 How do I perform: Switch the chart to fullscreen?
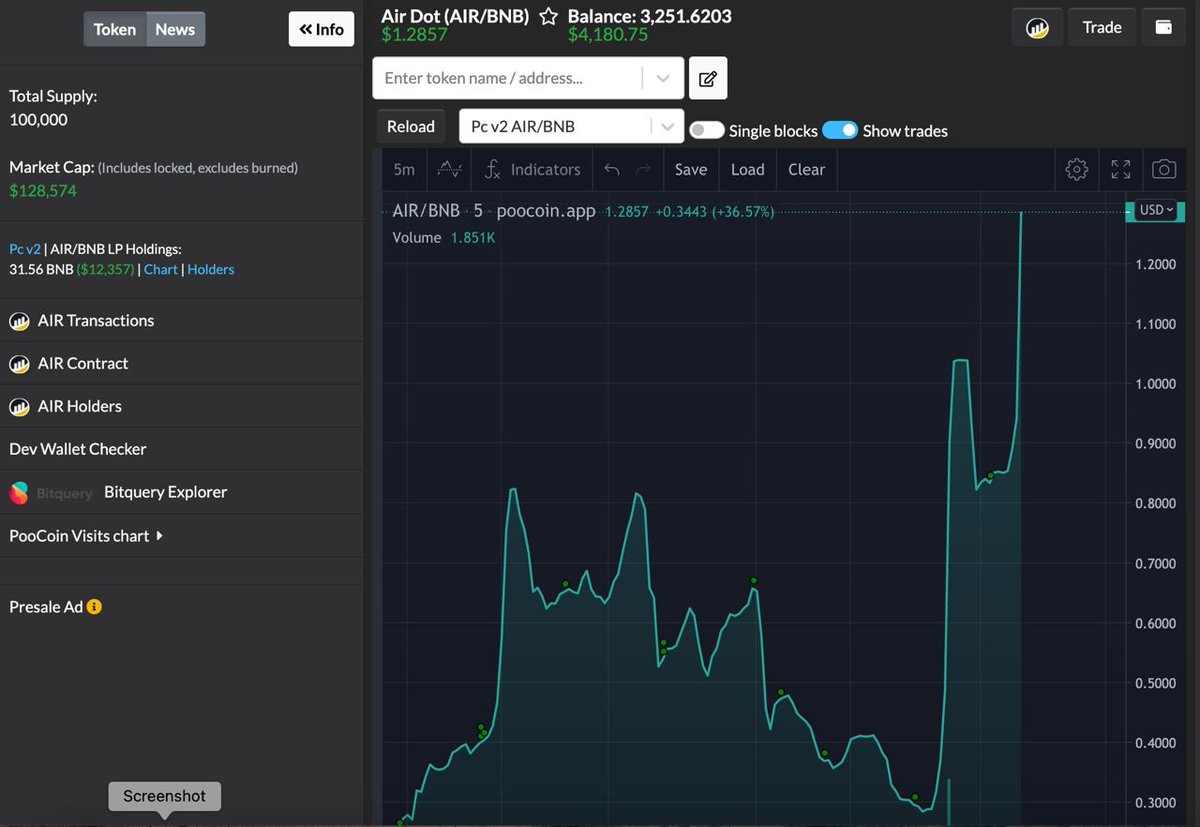point(1121,169)
